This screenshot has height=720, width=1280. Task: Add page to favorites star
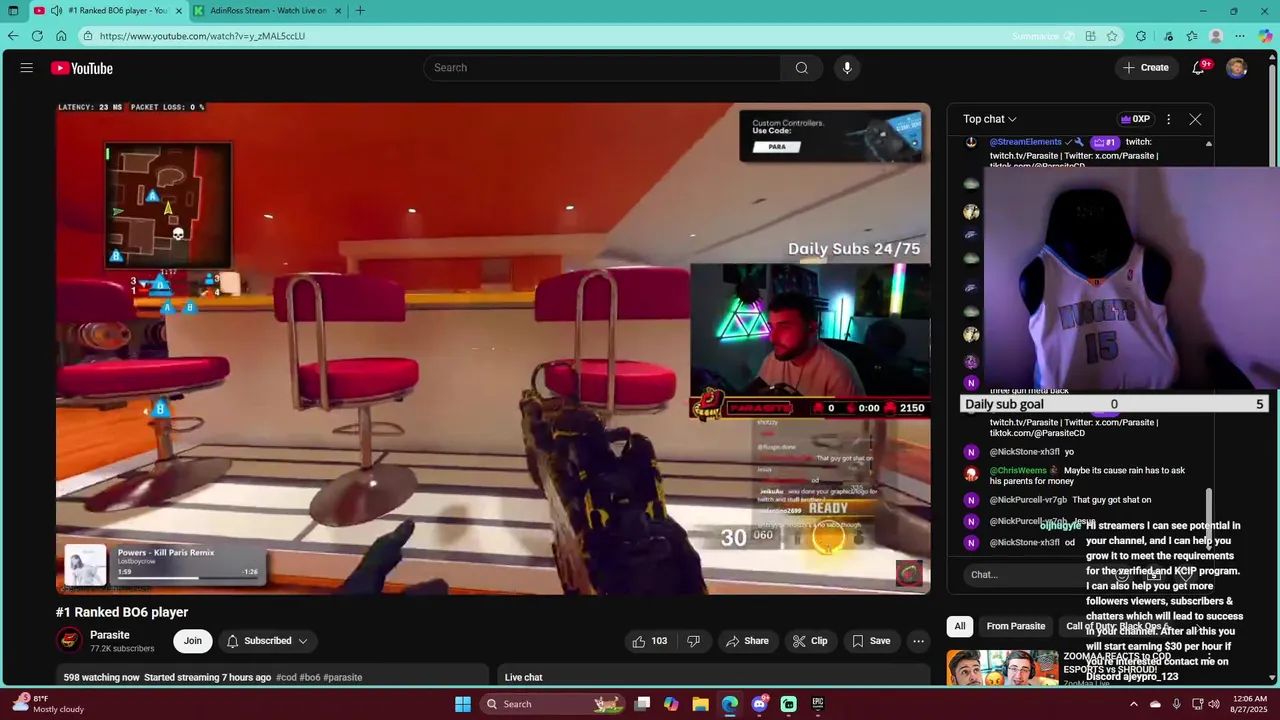[x=1112, y=36]
